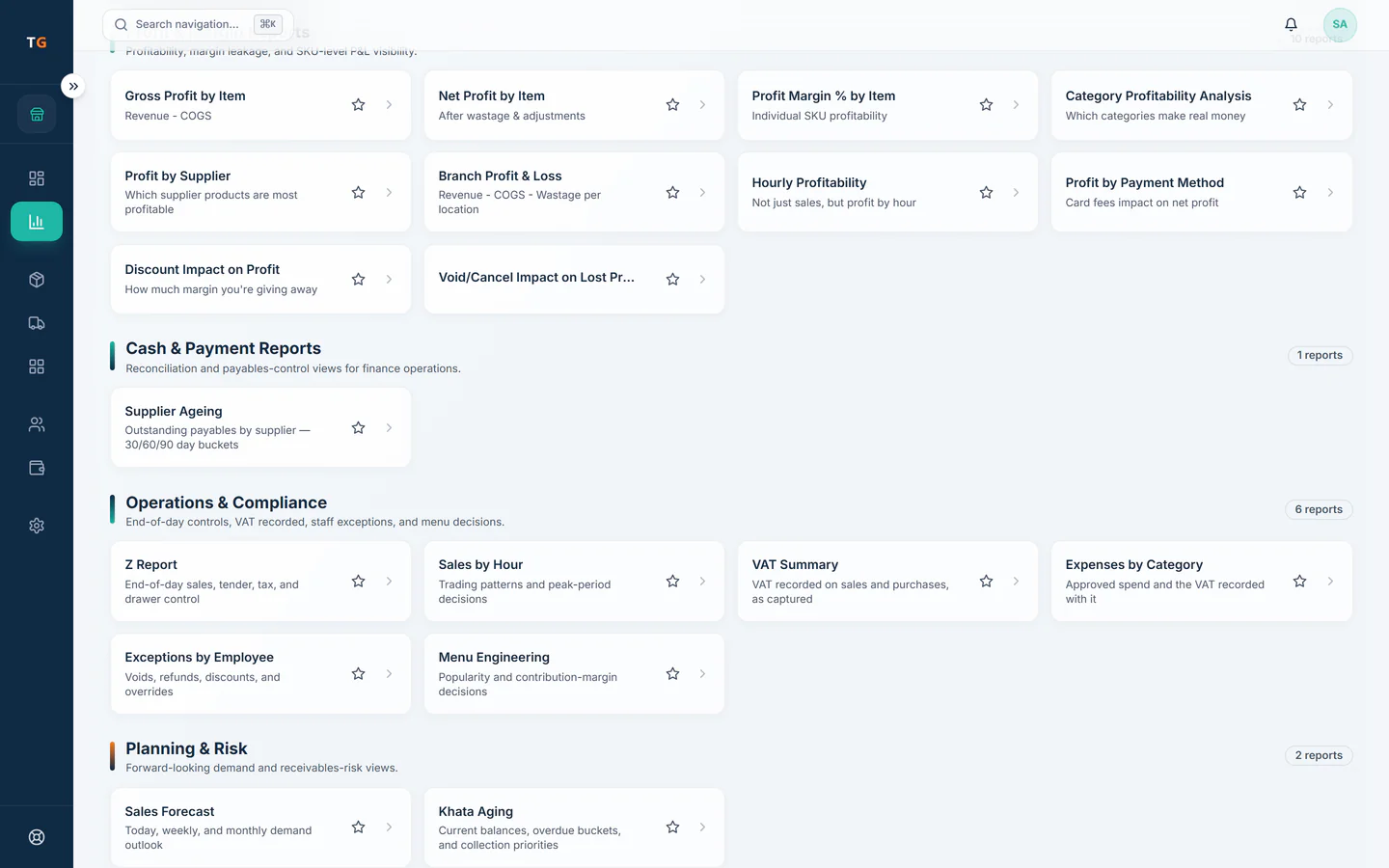Click the chevron on Hourly Profitability

1016,193
